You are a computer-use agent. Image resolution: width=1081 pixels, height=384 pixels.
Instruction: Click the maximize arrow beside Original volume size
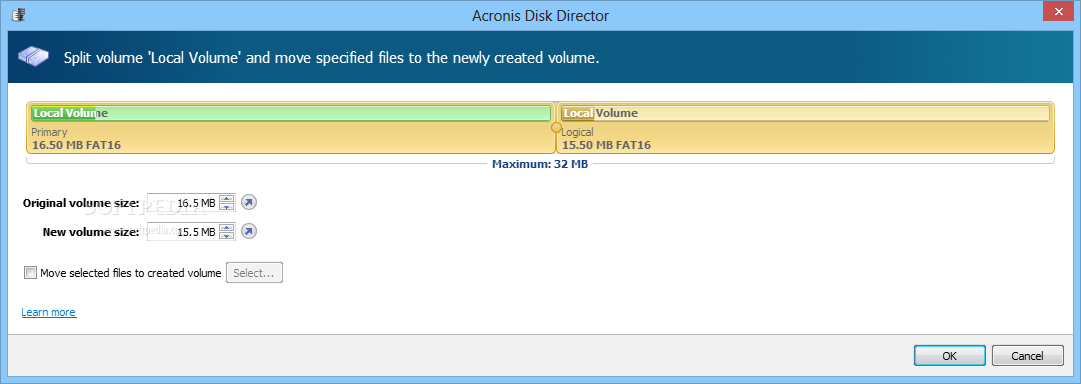pyautogui.click(x=250, y=203)
